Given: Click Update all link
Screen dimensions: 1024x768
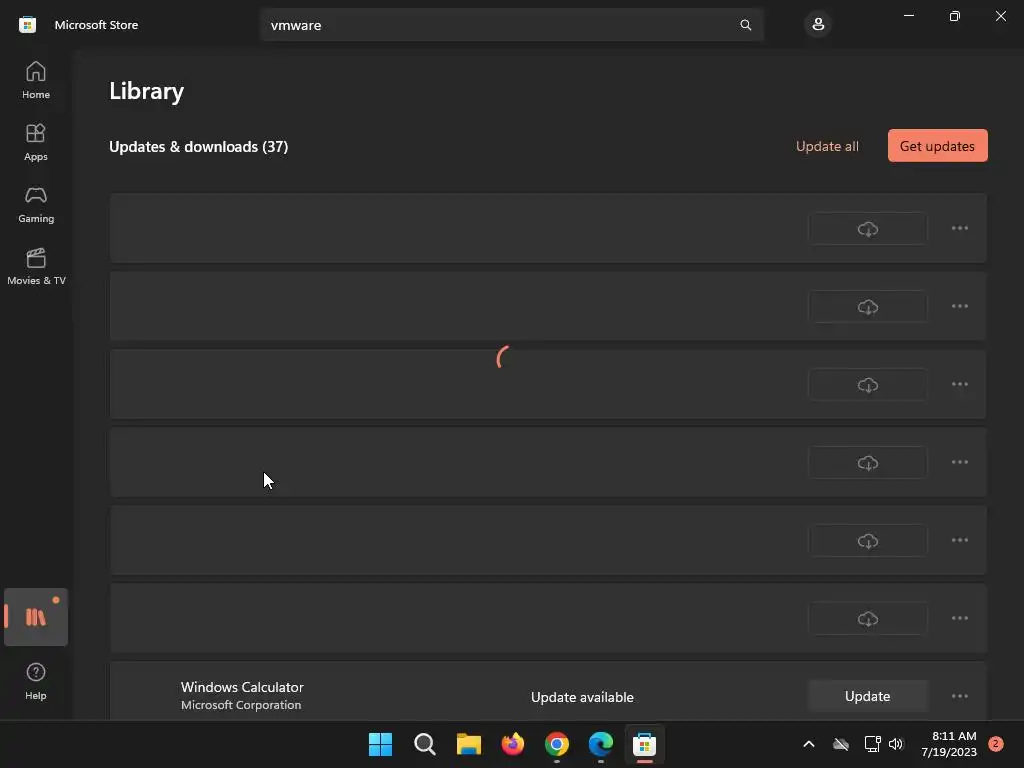Looking at the screenshot, I should (827, 146).
